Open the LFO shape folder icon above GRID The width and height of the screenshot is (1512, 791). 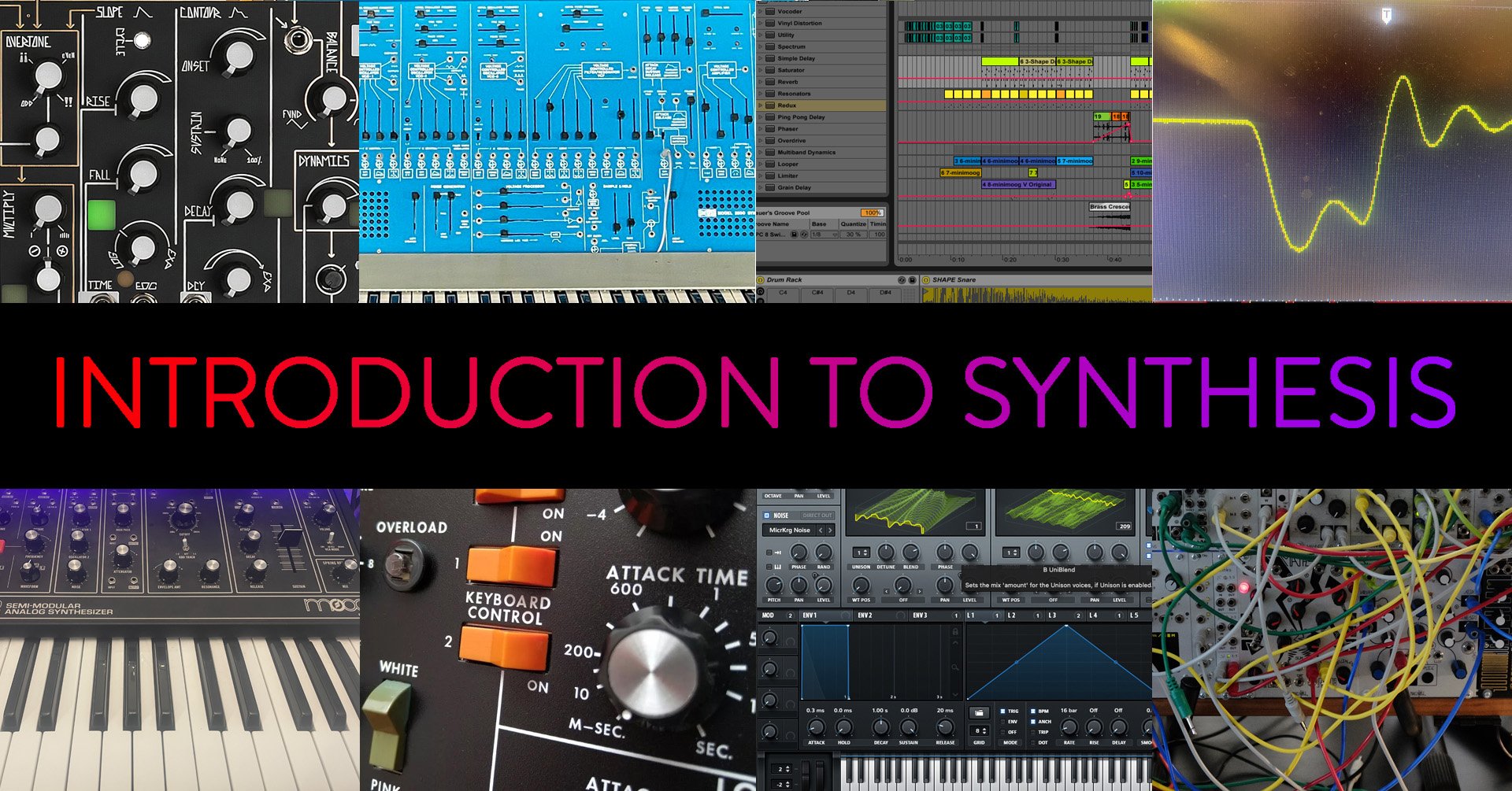(x=979, y=712)
